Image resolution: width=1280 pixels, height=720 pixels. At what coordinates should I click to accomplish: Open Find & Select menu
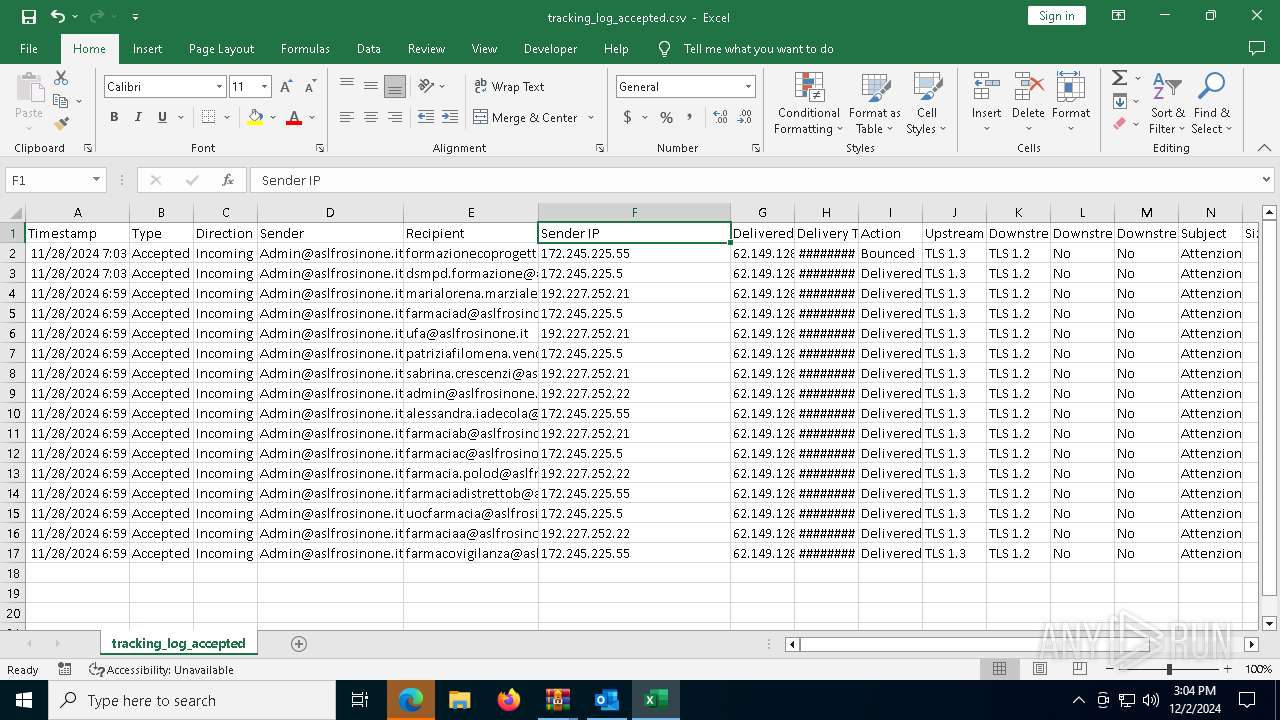[x=1212, y=104]
